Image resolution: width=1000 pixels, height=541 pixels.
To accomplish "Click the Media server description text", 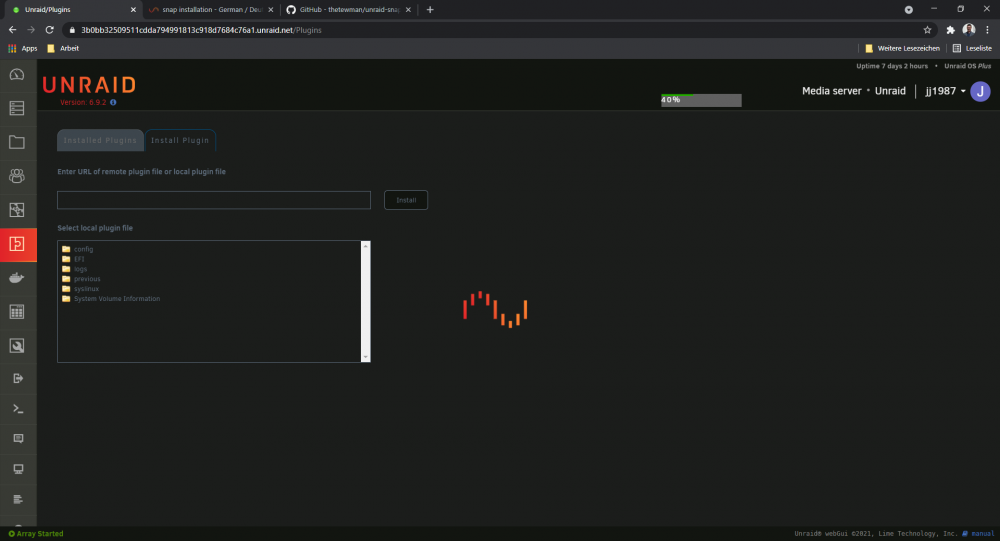I will (x=832, y=91).
